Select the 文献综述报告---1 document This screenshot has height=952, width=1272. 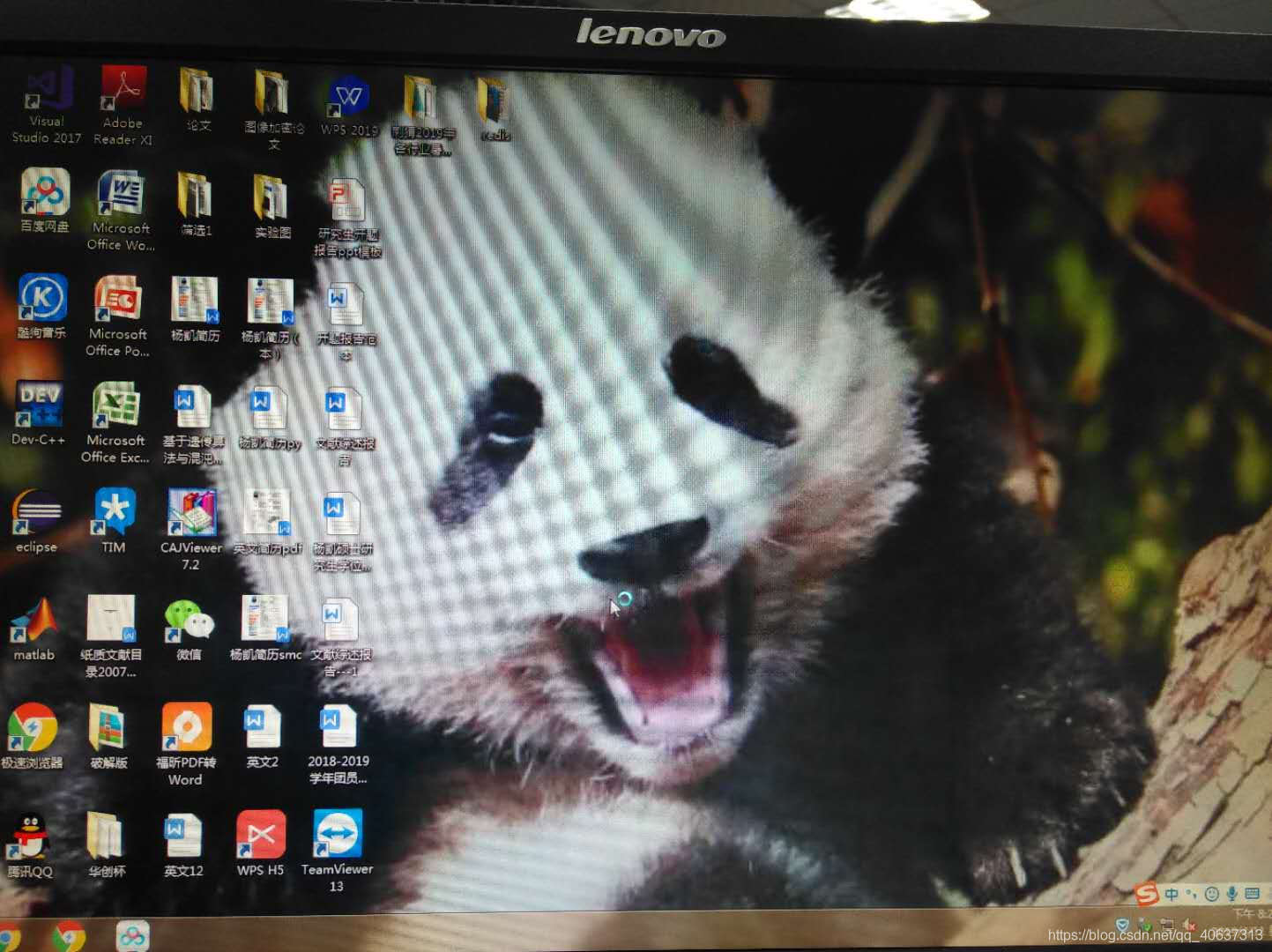[x=340, y=638]
